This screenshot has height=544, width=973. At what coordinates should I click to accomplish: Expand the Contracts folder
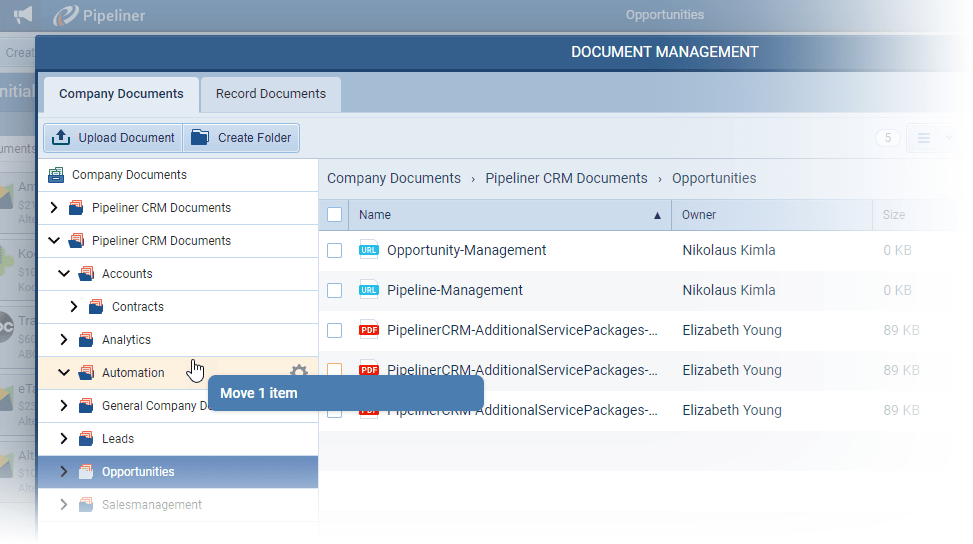pyautogui.click(x=74, y=307)
